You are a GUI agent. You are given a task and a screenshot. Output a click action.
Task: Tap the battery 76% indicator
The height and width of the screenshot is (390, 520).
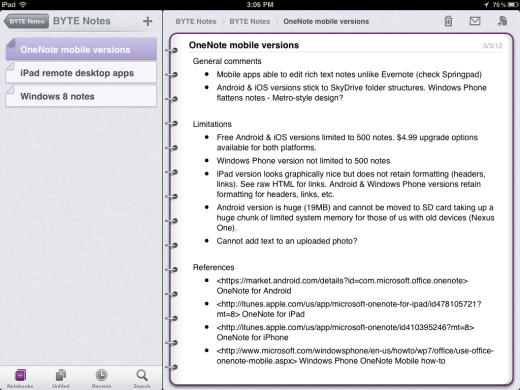click(x=504, y=5)
